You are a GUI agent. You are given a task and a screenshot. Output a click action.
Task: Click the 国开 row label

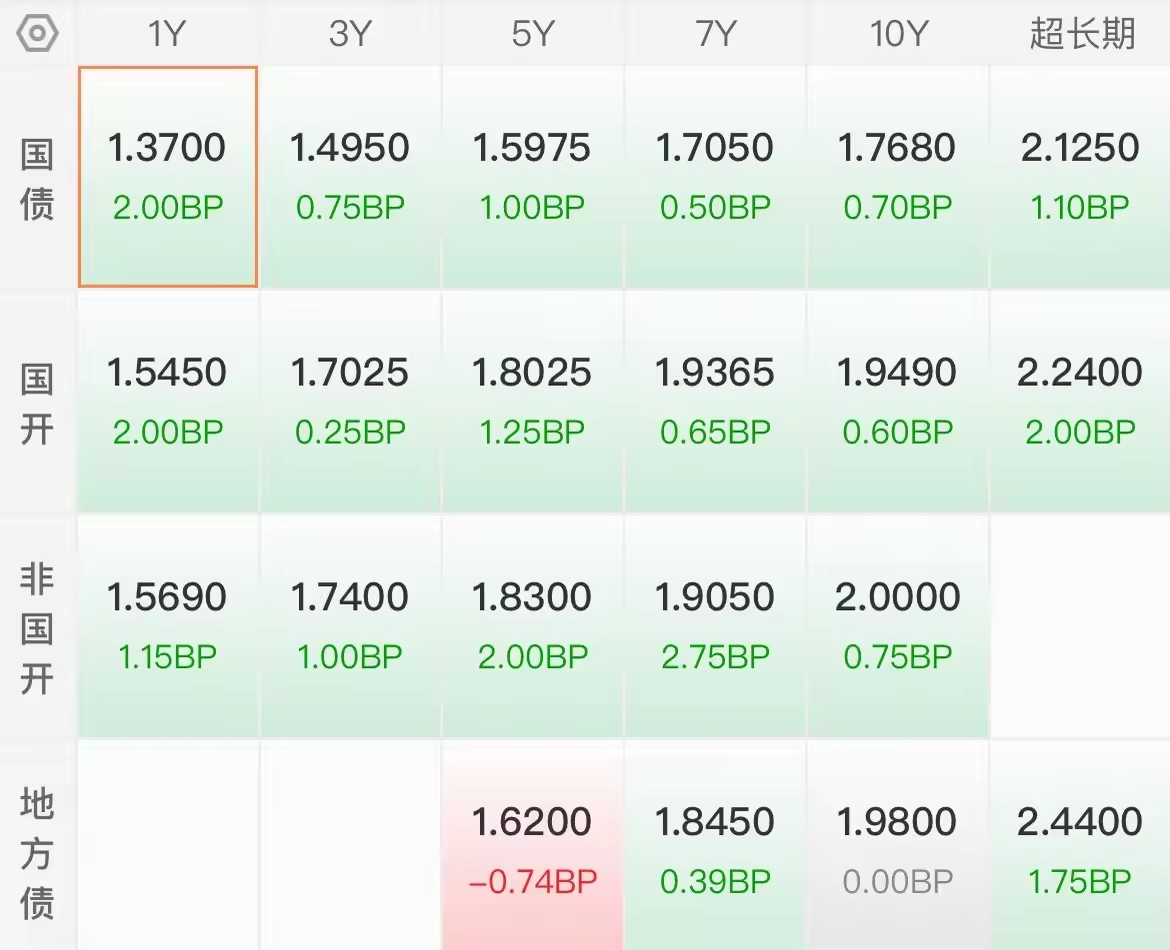pos(38,403)
